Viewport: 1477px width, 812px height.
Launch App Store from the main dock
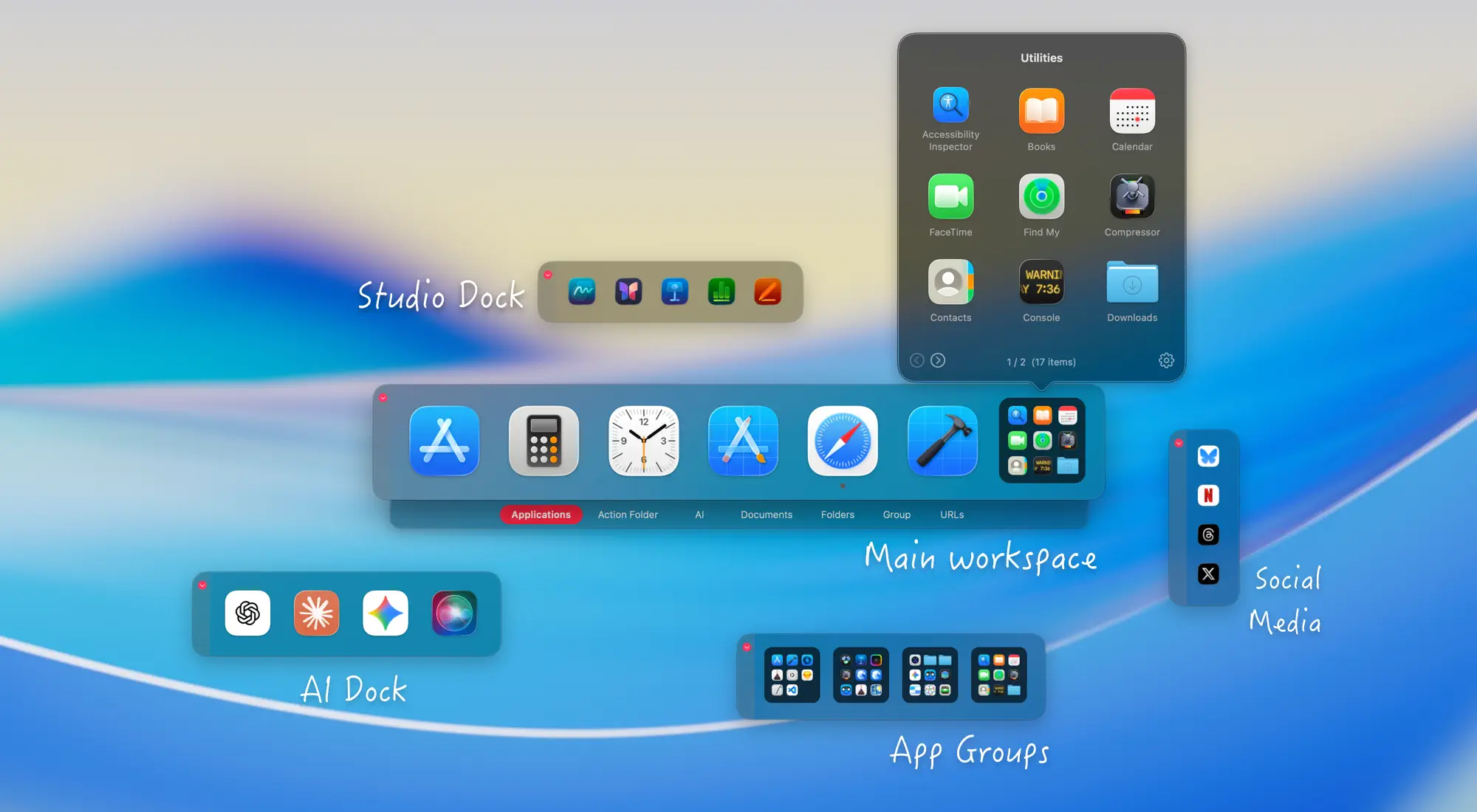[445, 441]
